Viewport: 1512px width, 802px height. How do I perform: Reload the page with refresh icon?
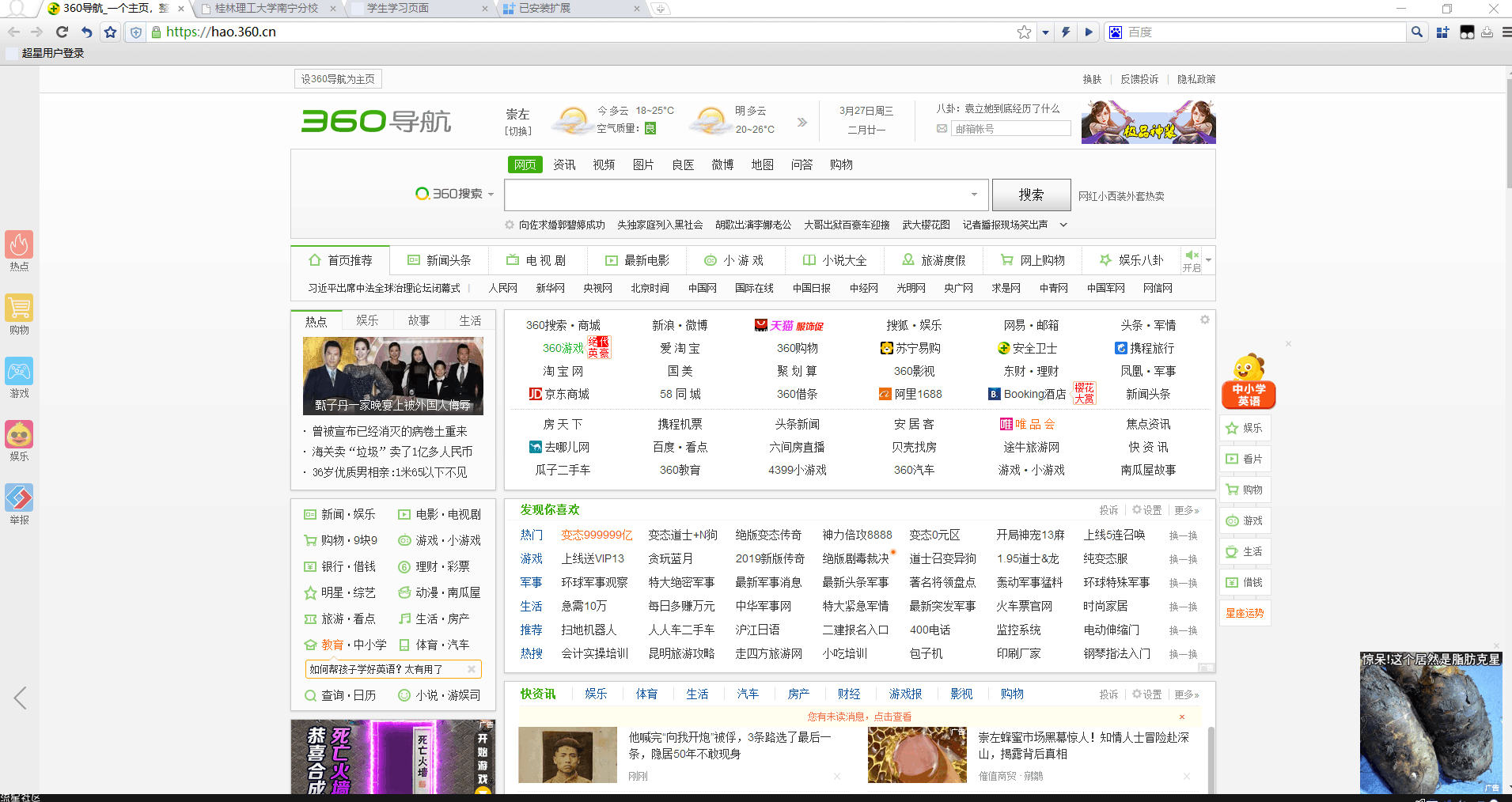coord(63,32)
